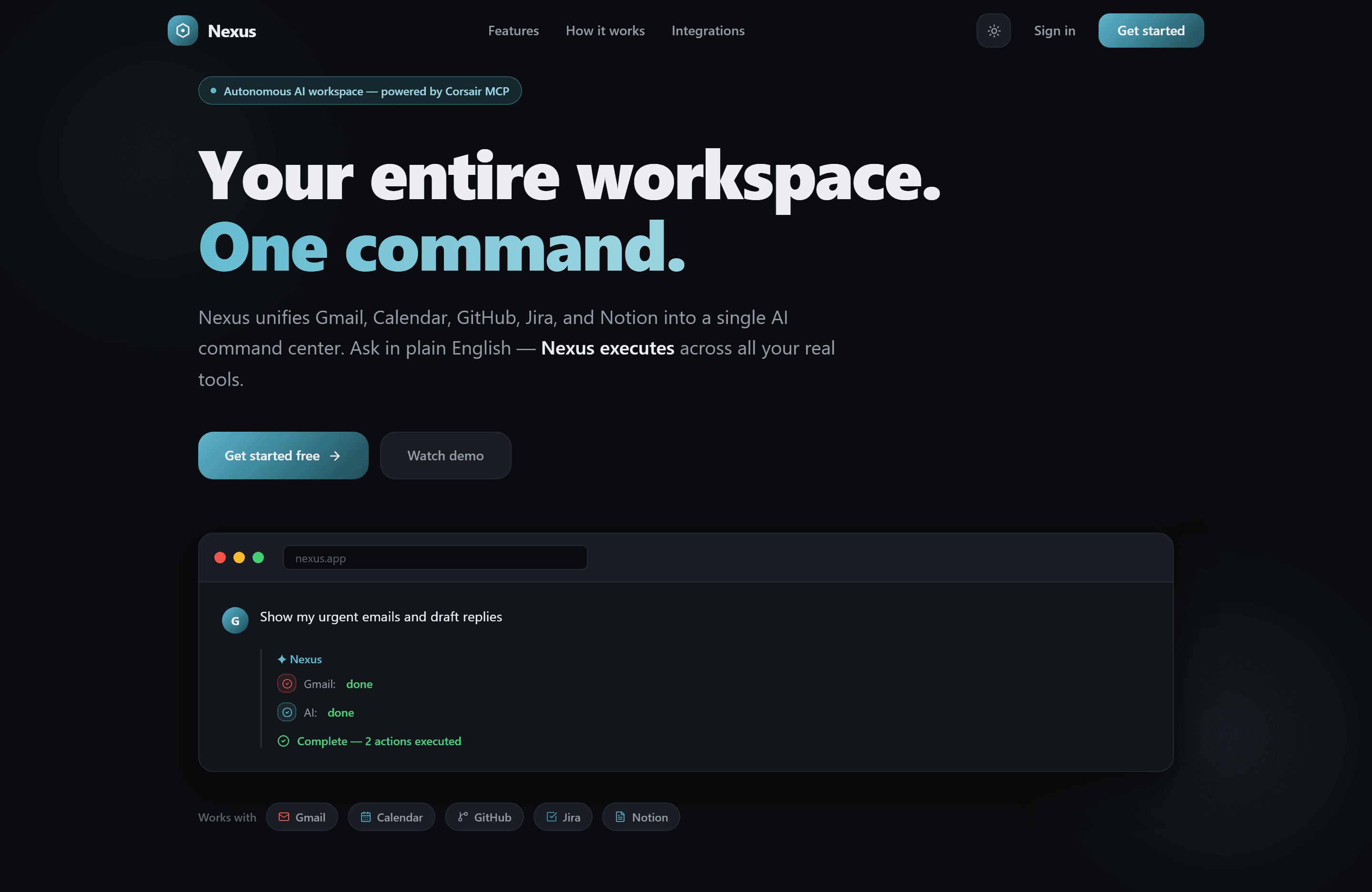Click the Nexus brand name in header
This screenshot has width=1372, height=892.
click(232, 31)
